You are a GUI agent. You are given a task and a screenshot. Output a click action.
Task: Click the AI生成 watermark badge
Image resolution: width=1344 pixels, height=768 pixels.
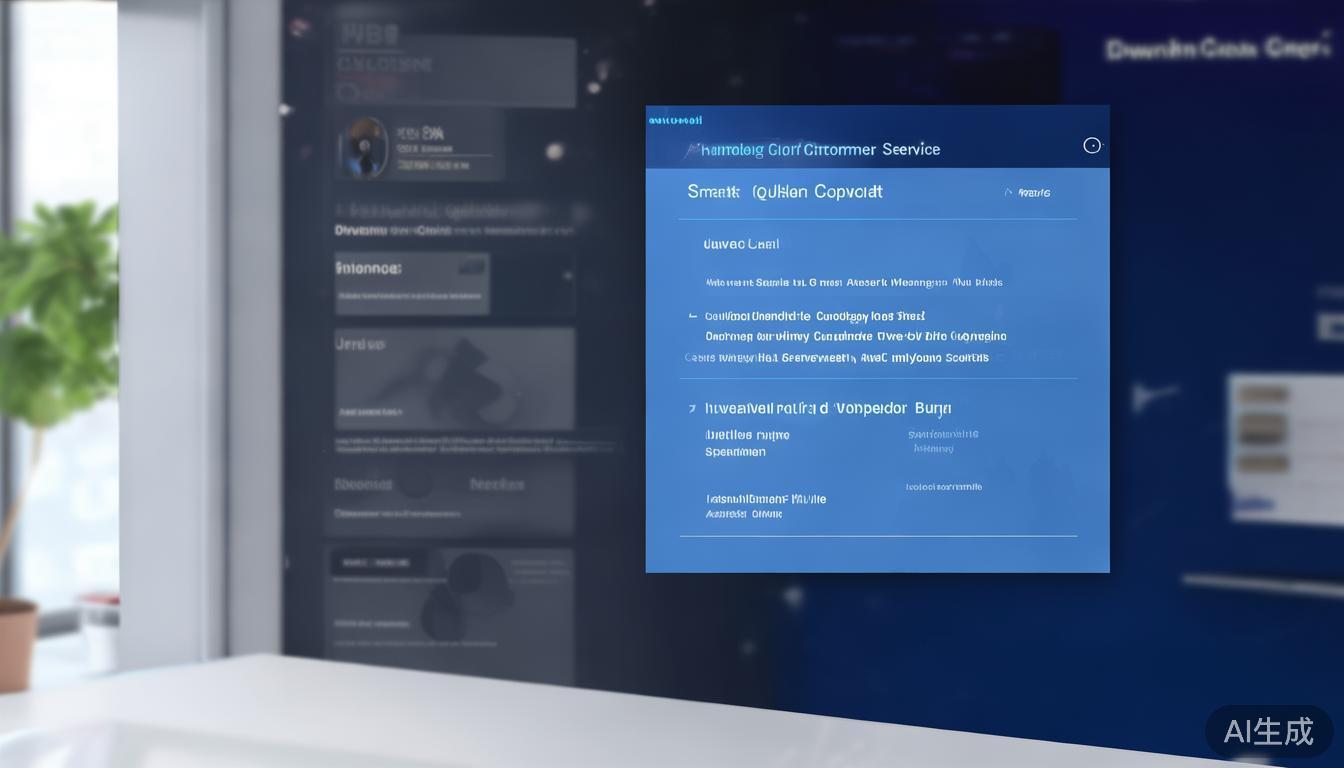[1268, 731]
